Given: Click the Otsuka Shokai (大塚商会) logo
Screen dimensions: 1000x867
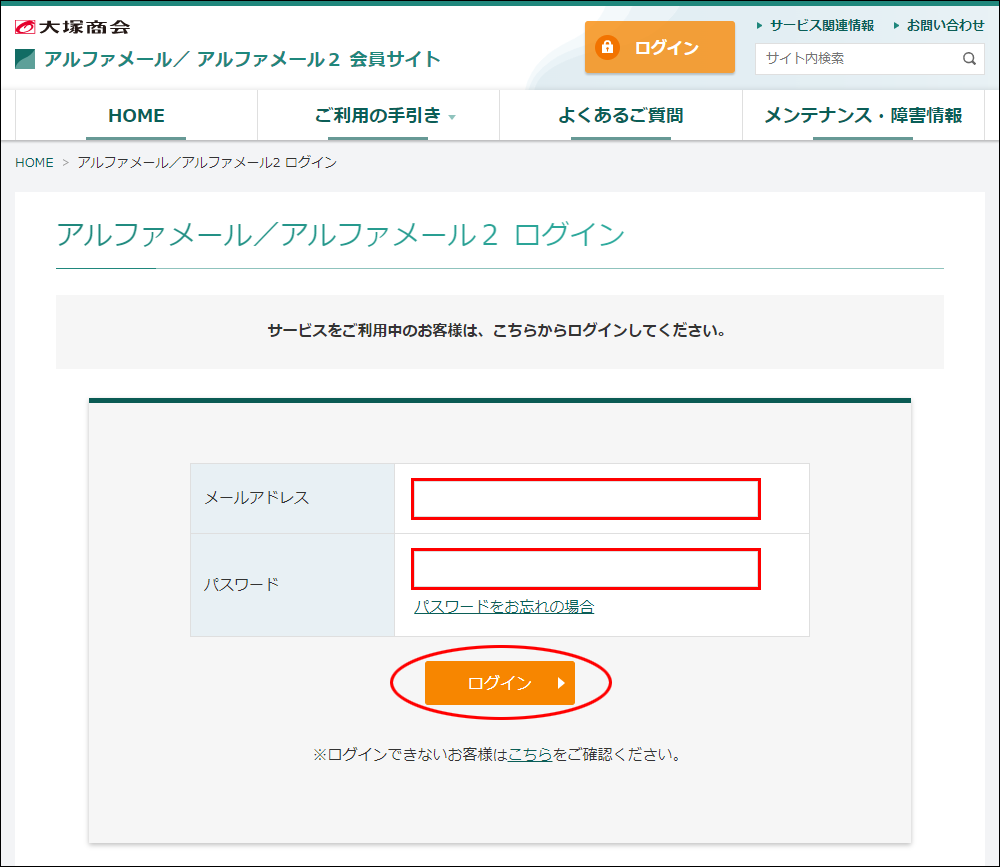Looking at the screenshot, I should (73, 27).
